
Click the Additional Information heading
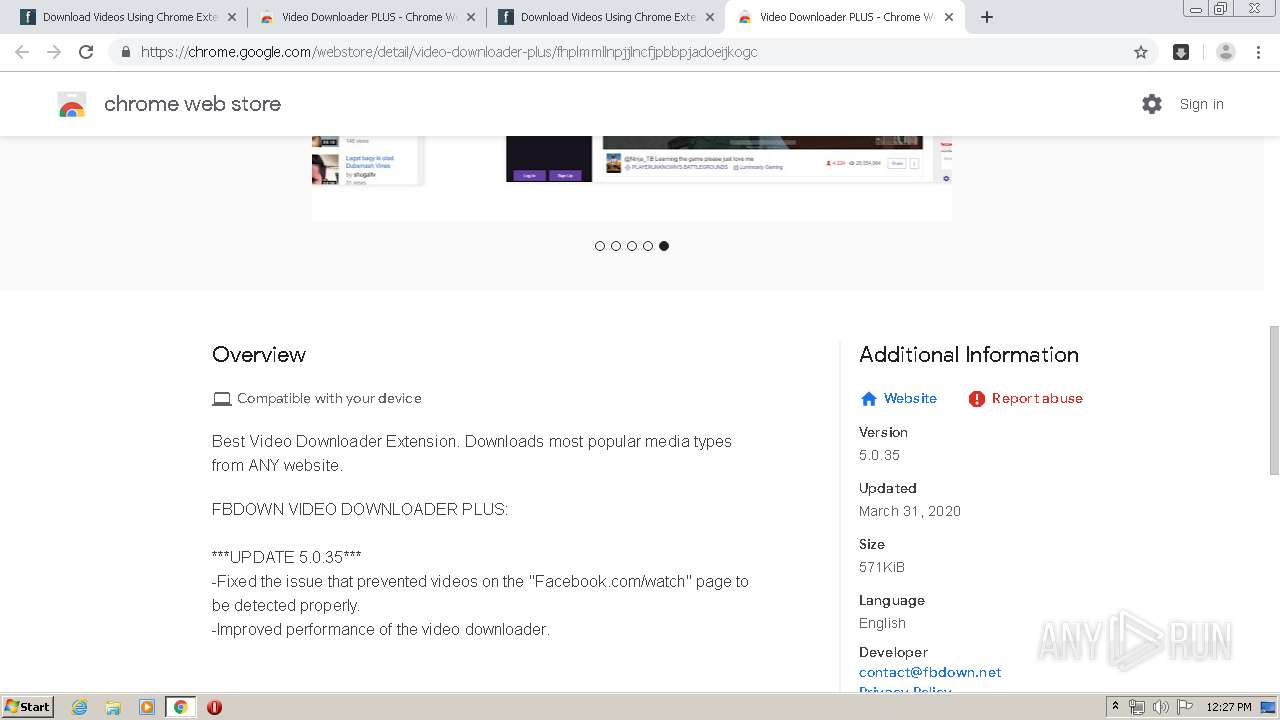click(969, 355)
